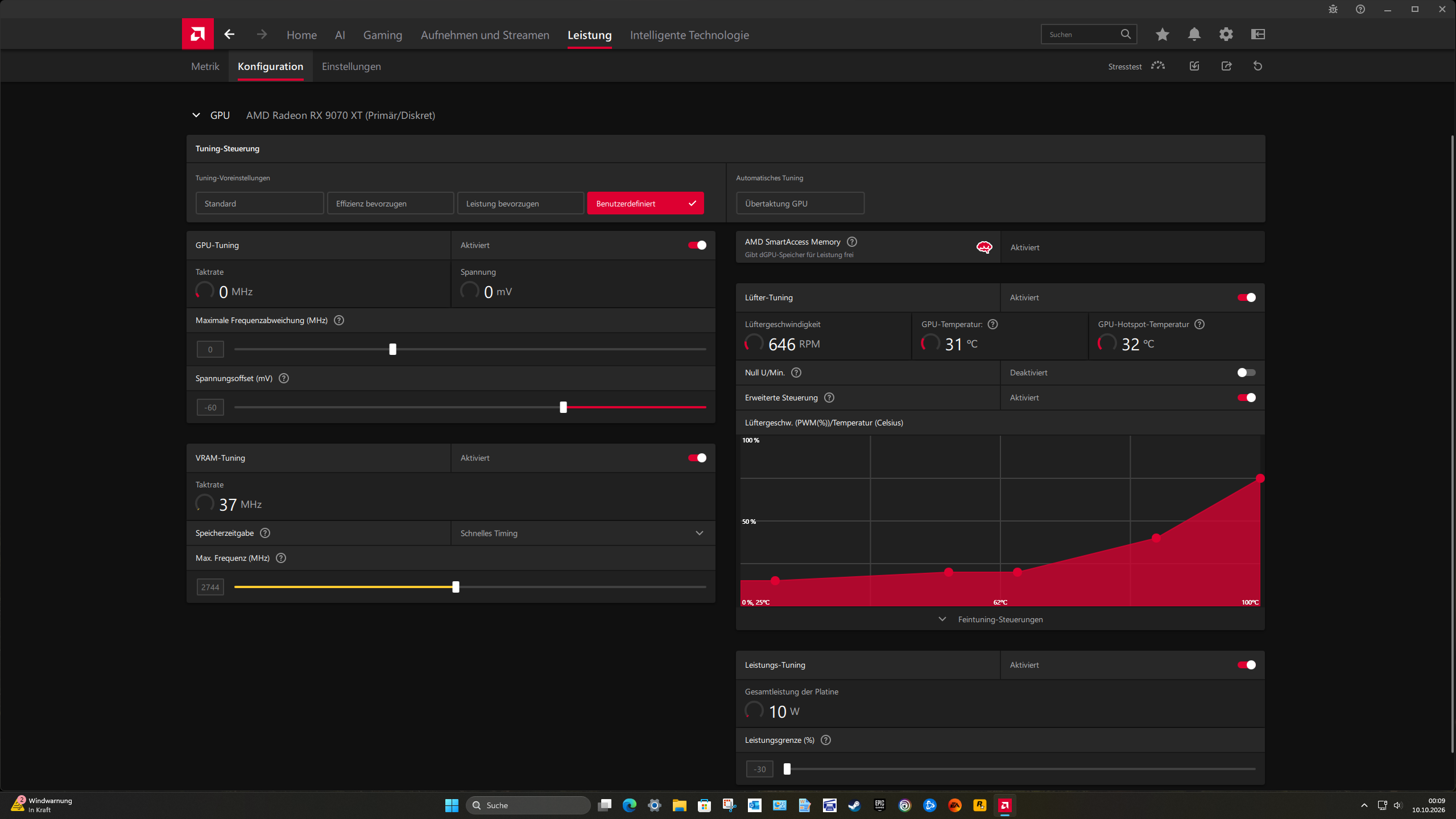
Task: Open info icon next to AMD SmartAccess Memory
Action: coord(852,242)
